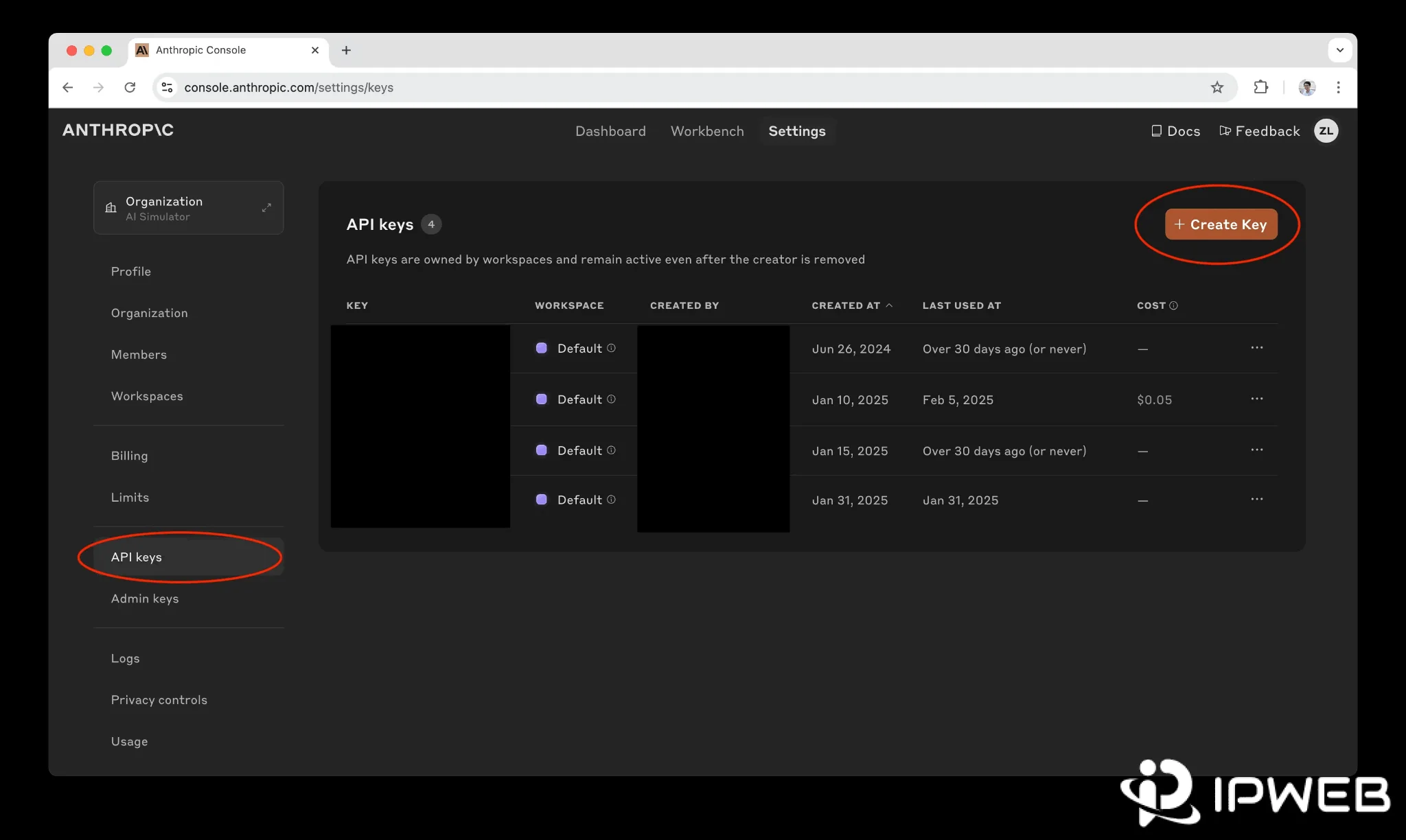
Task: Go forward with the browser forward arrow
Action: coord(99,87)
